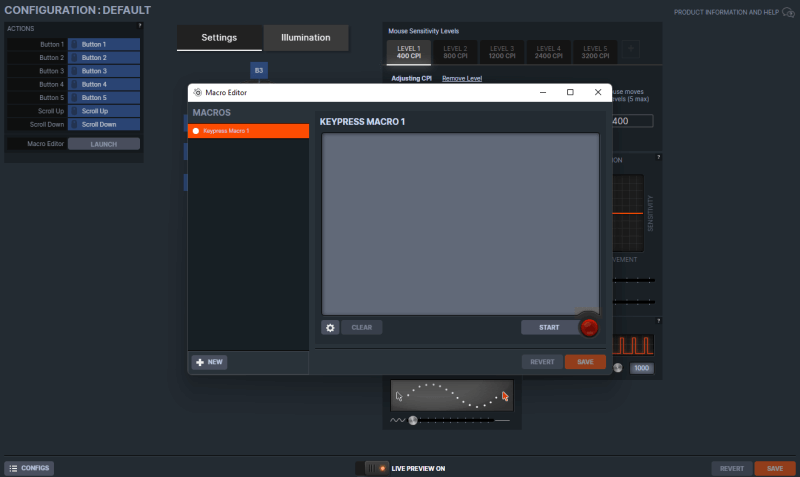
Task: Click START to begin macro recording
Action: coord(549,327)
